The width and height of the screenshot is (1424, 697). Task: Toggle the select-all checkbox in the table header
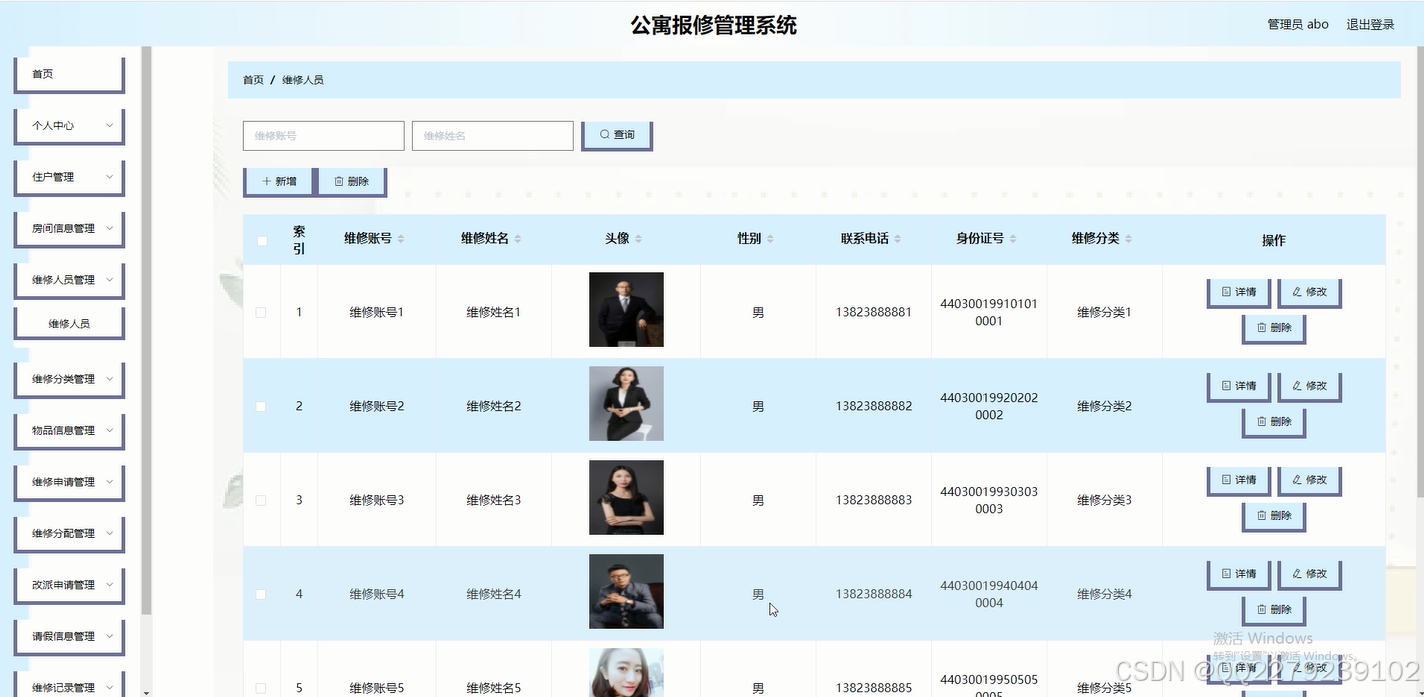(x=261, y=238)
